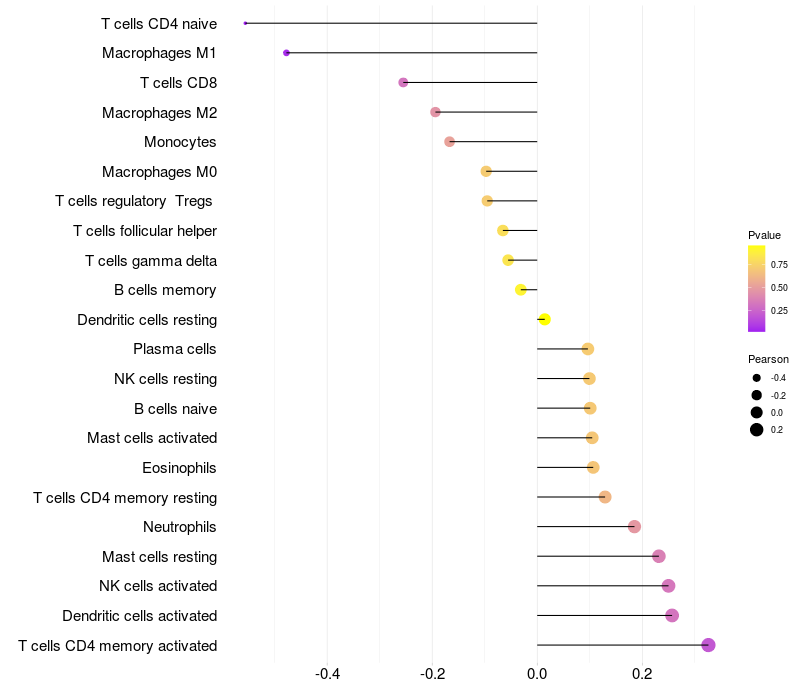This screenshot has height=700, width=800.
Task: Click the Pvalue legend title
Action: (x=764, y=235)
